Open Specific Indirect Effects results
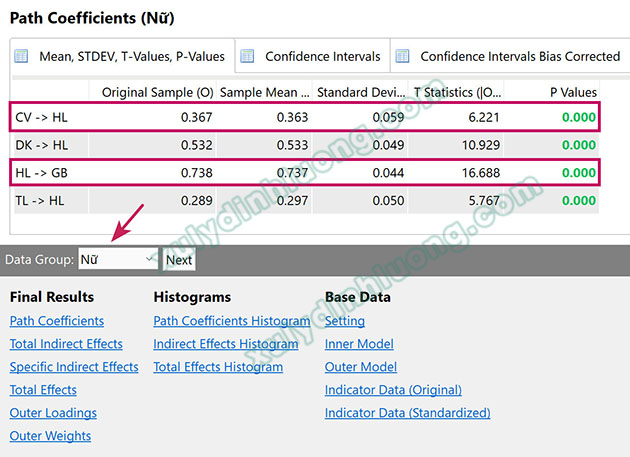 click(74, 367)
